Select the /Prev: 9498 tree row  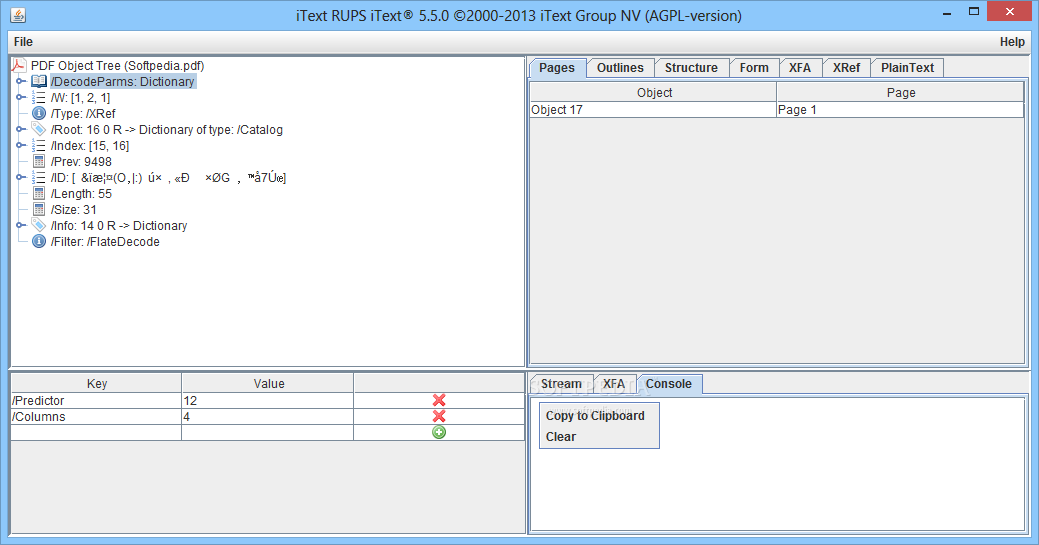pyautogui.click(x=81, y=161)
